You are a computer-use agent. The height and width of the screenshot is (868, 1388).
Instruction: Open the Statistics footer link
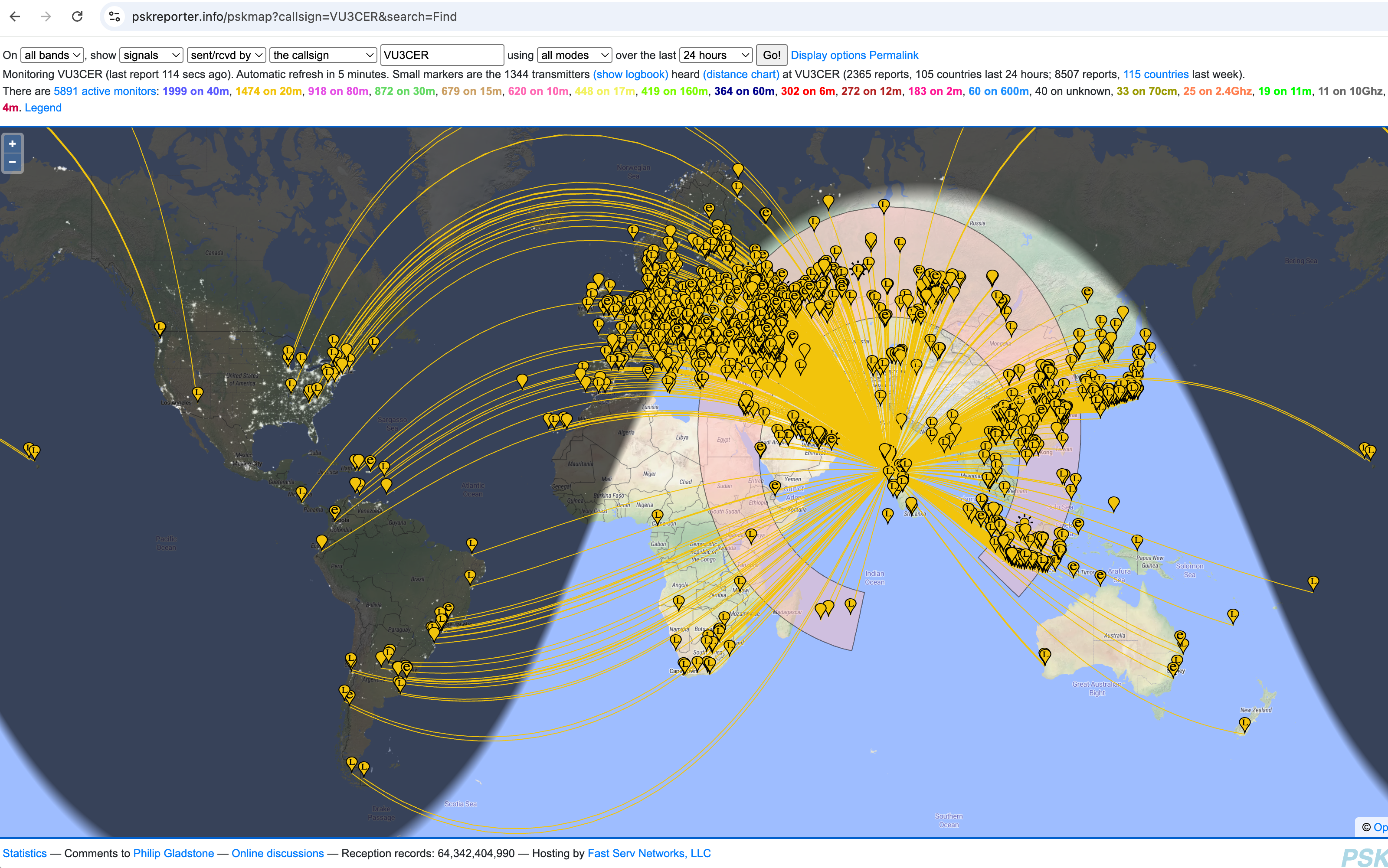coord(25,853)
